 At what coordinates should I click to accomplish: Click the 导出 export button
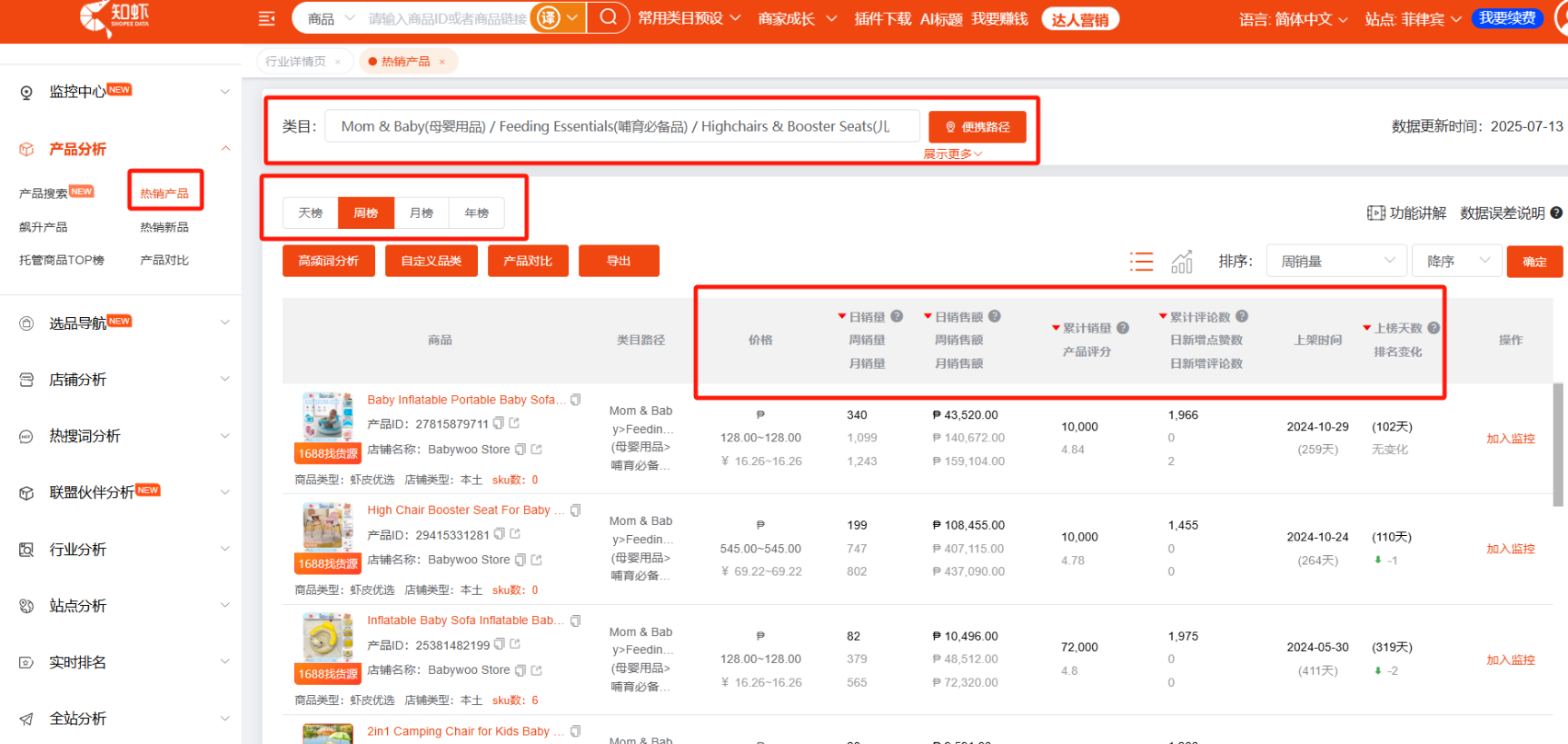point(619,261)
